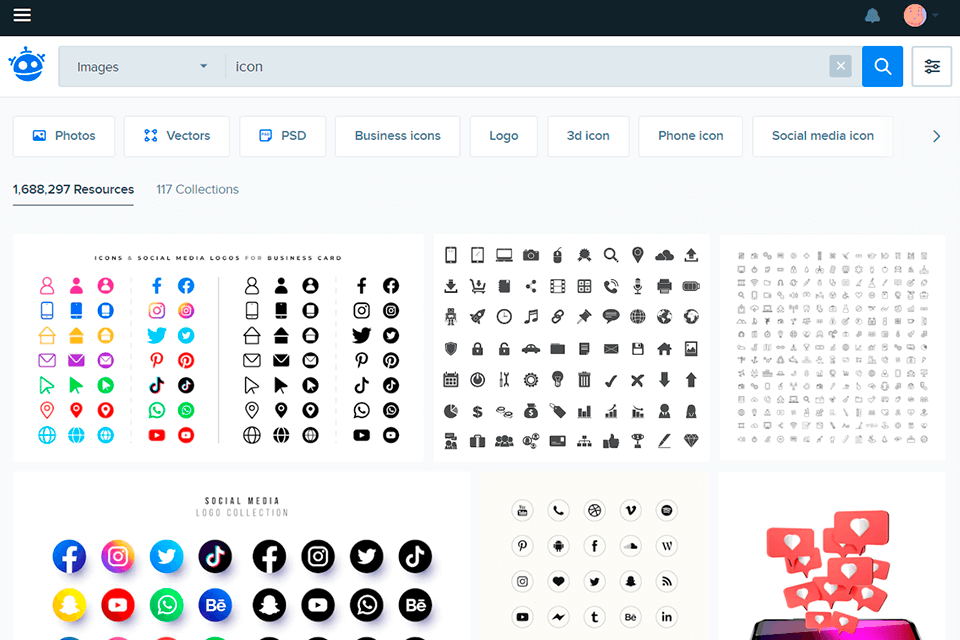Open the user avatar menu
Screen dimensions: 960x640
click(x=915, y=15)
